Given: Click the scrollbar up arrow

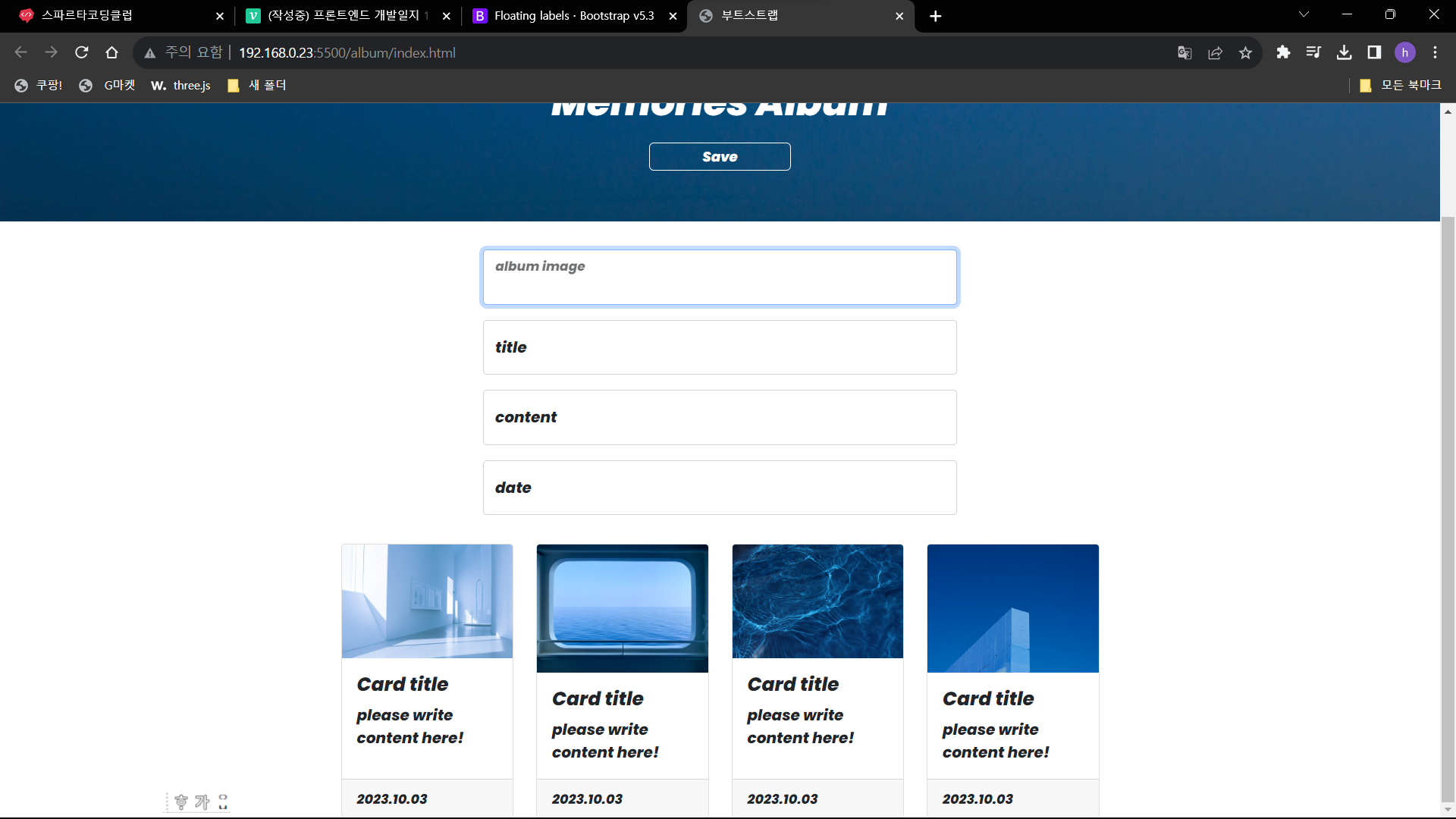Looking at the screenshot, I should [x=1448, y=111].
